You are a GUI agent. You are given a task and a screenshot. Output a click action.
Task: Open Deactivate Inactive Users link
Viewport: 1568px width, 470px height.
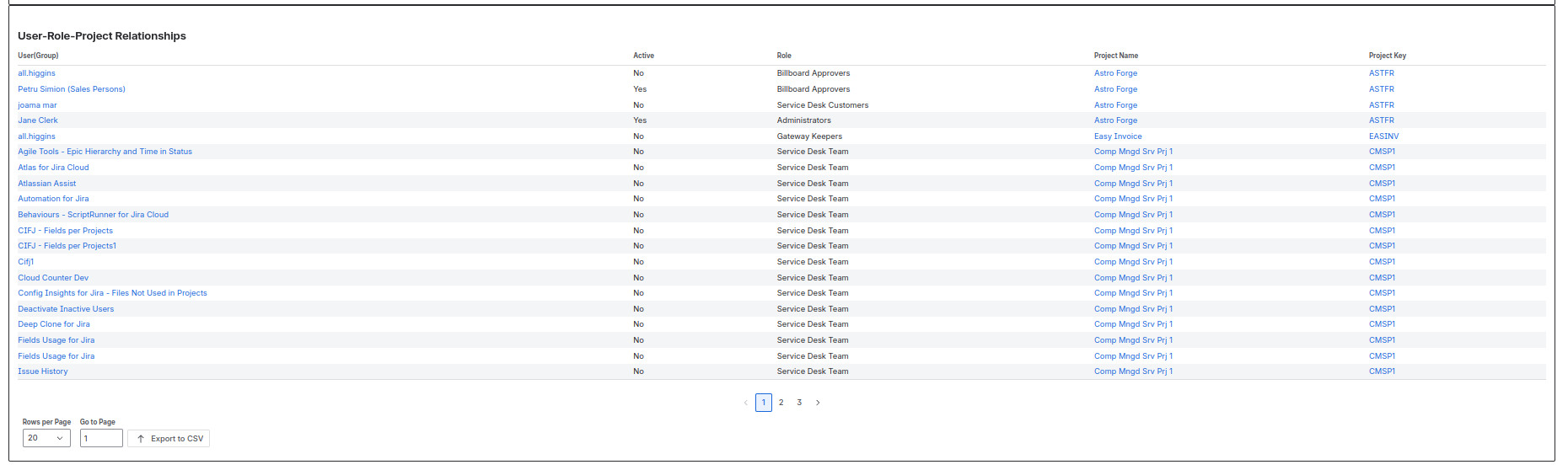pyautogui.click(x=66, y=309)
